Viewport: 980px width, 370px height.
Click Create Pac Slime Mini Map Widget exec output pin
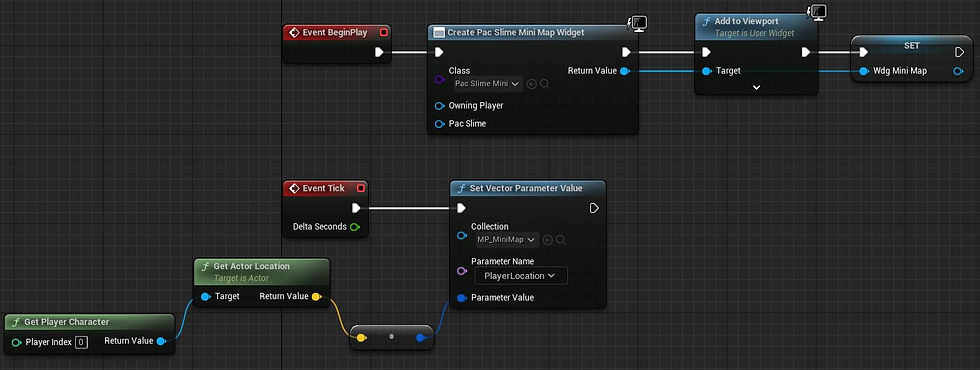pyautogui.click(x=626, y=52)
